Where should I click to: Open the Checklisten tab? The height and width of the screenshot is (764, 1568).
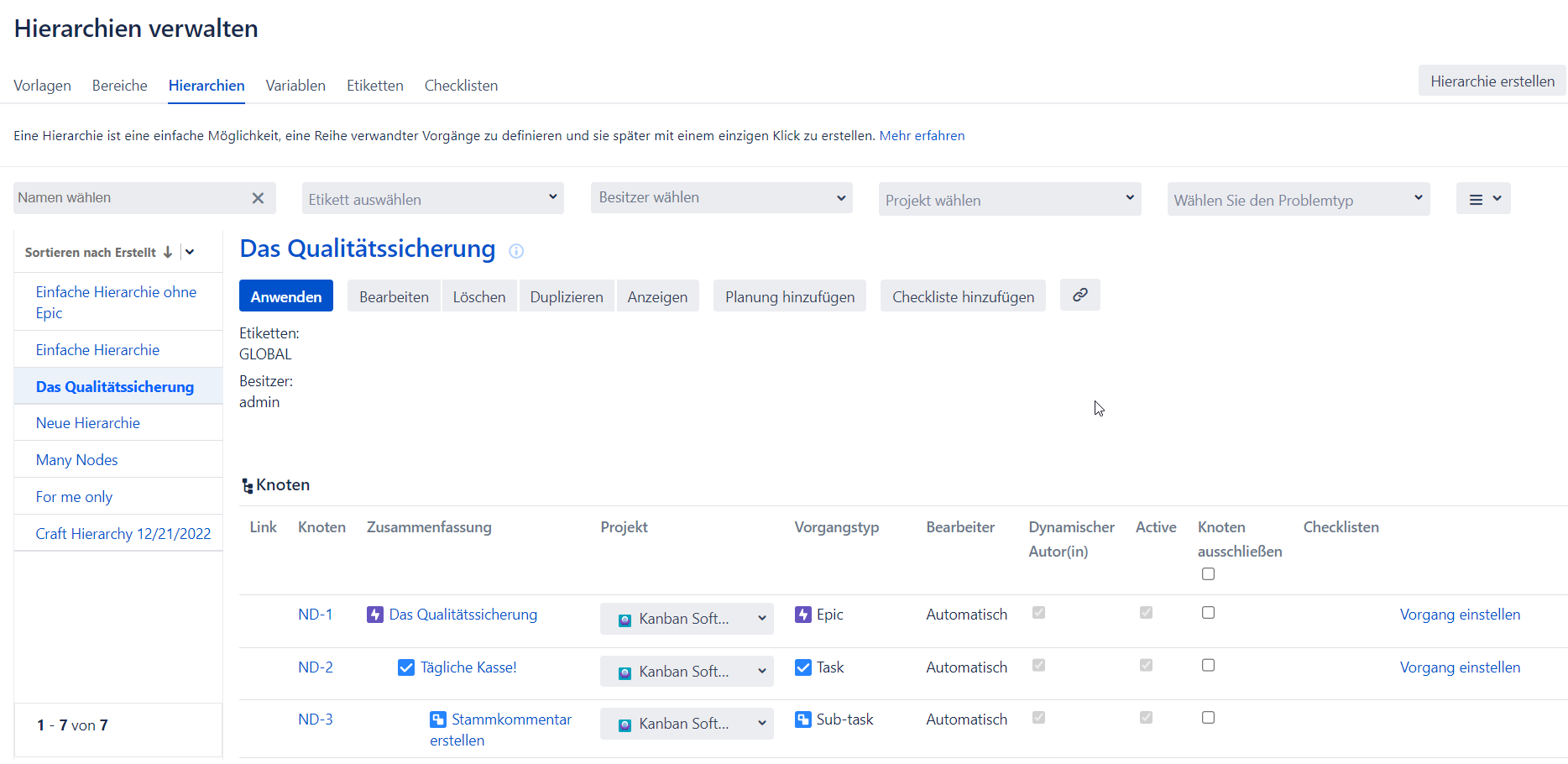(461, 86)
